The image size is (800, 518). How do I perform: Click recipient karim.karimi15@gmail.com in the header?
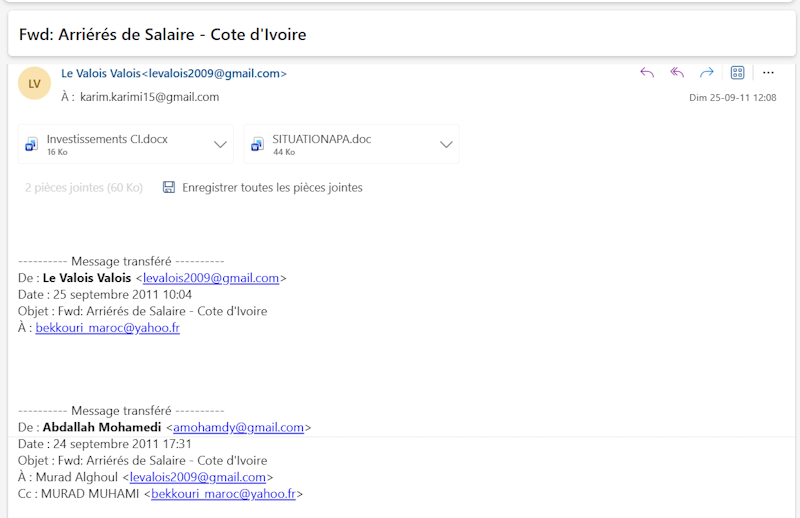coord(149,97)
